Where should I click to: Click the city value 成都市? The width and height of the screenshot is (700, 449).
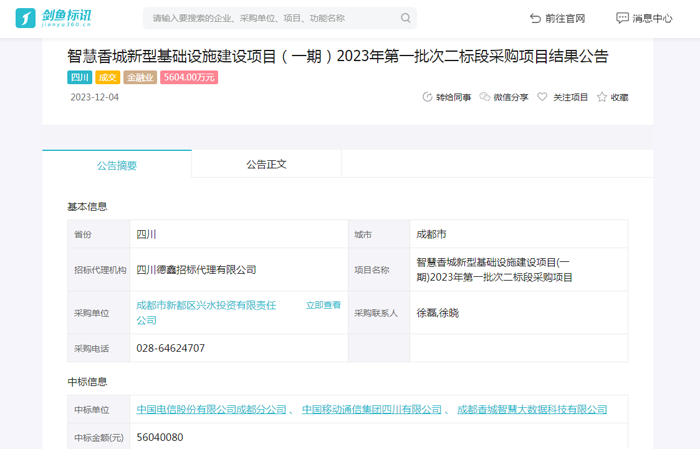click(x=431, y=234)
